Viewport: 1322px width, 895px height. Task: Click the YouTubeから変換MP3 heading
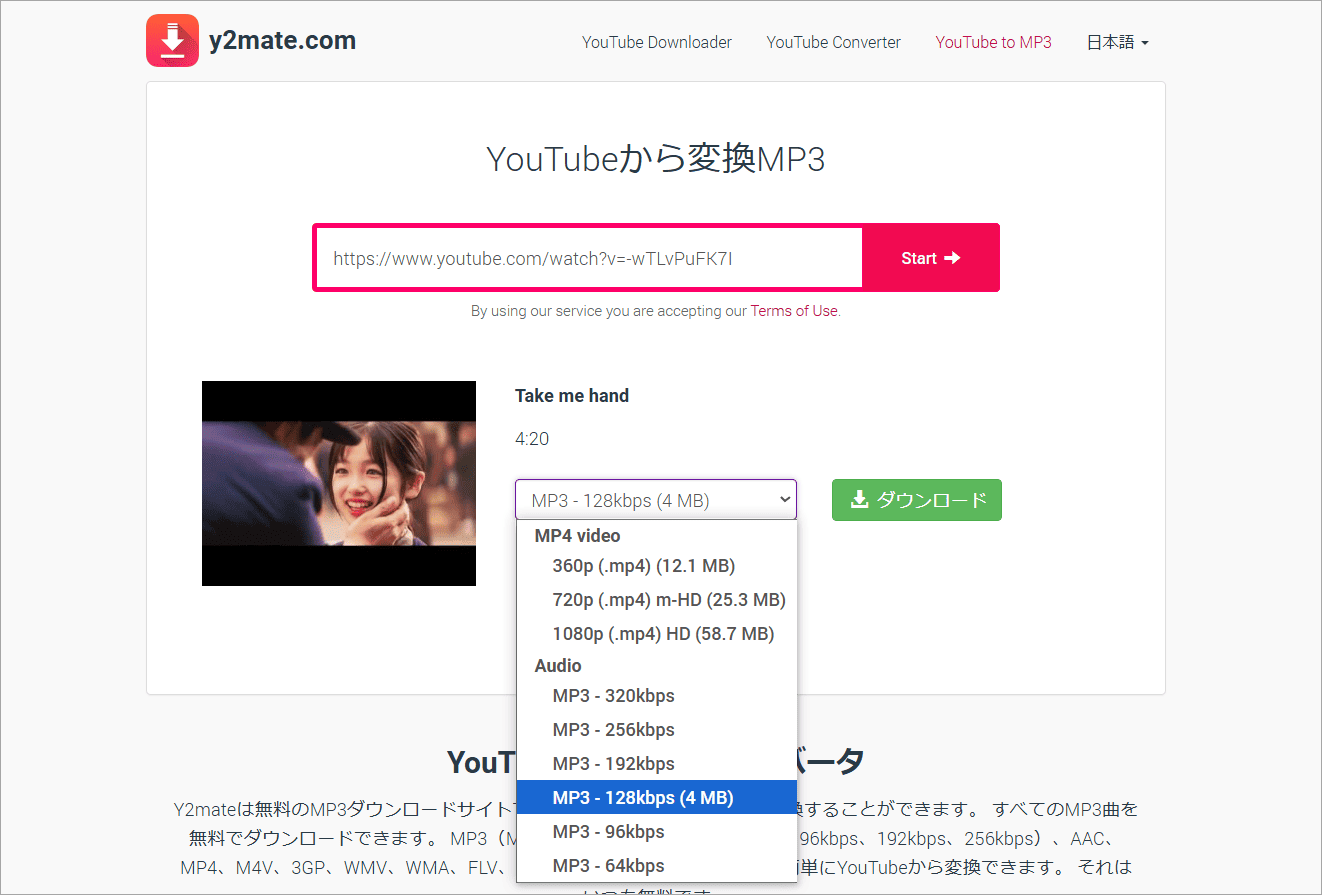656,159
